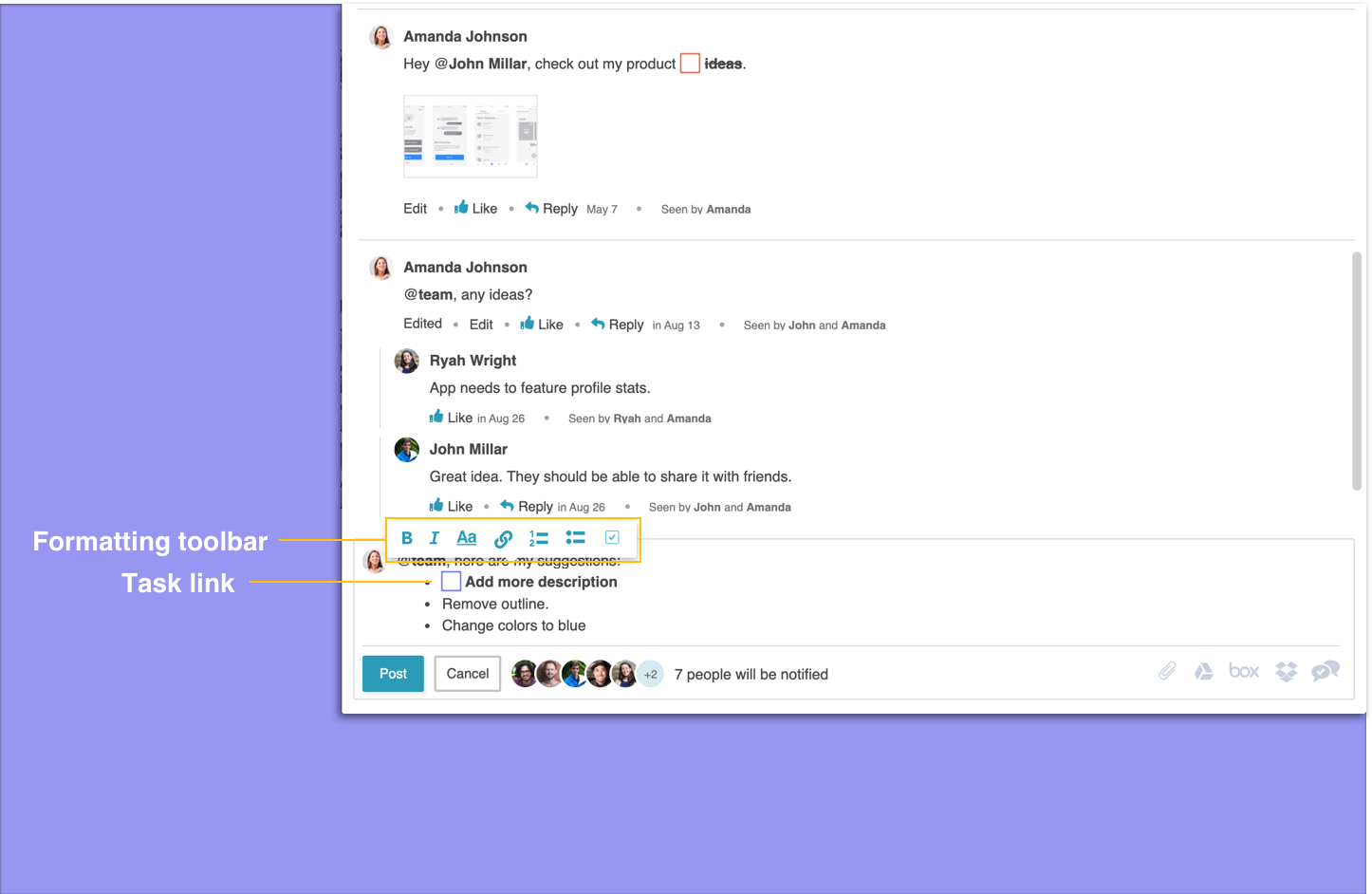The width and height of the screenshot is (1372, 894).
Task: Check the 'Add more description' task box
Action: 452,582
